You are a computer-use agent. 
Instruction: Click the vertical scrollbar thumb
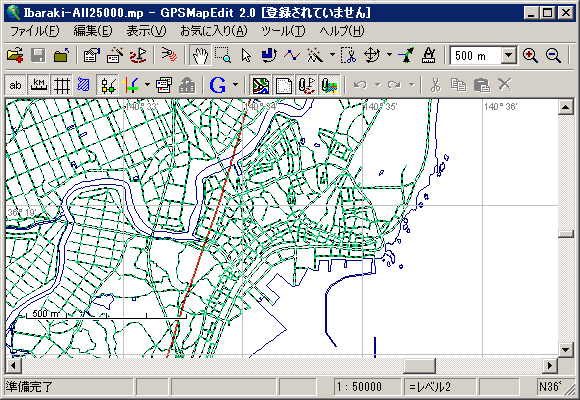566,234
